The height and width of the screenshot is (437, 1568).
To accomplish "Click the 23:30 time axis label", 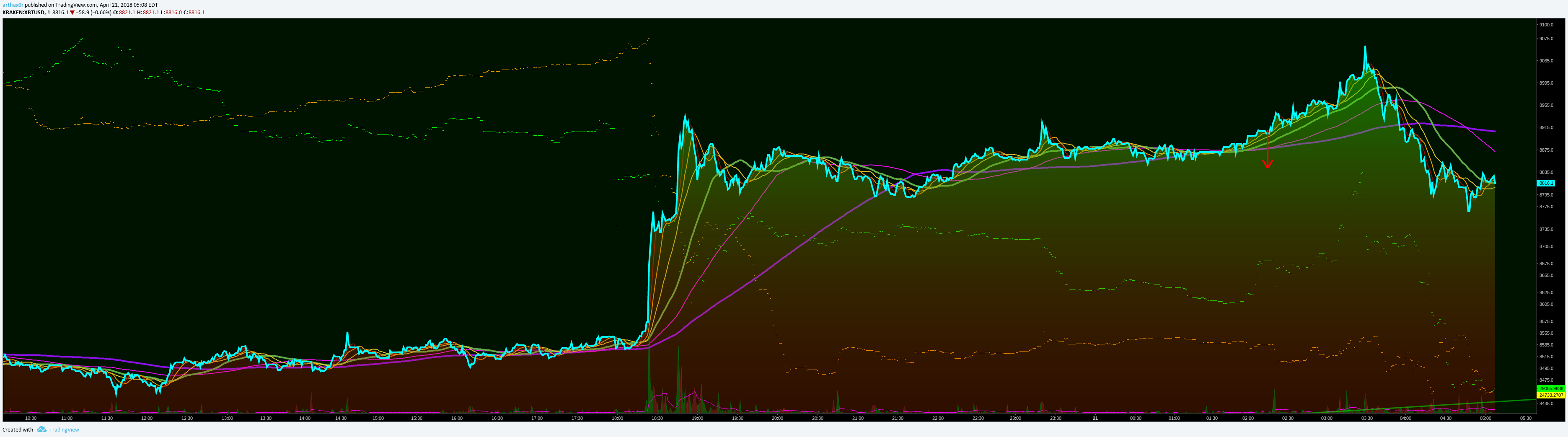I will point(1056,418).
